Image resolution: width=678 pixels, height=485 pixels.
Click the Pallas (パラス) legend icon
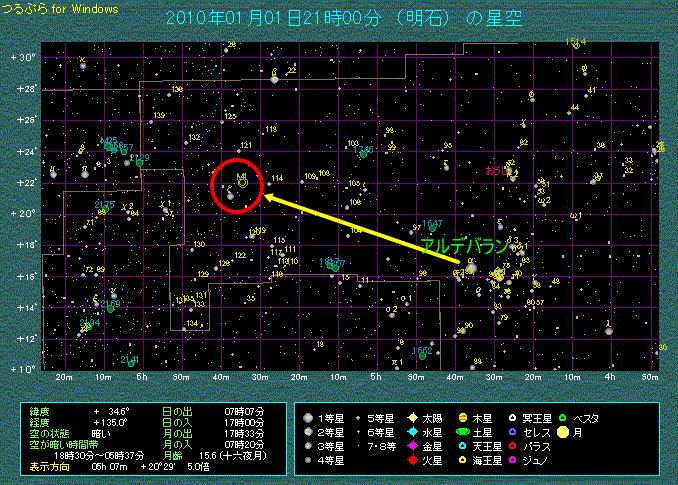pyautogui.click(x=511, y=447)
